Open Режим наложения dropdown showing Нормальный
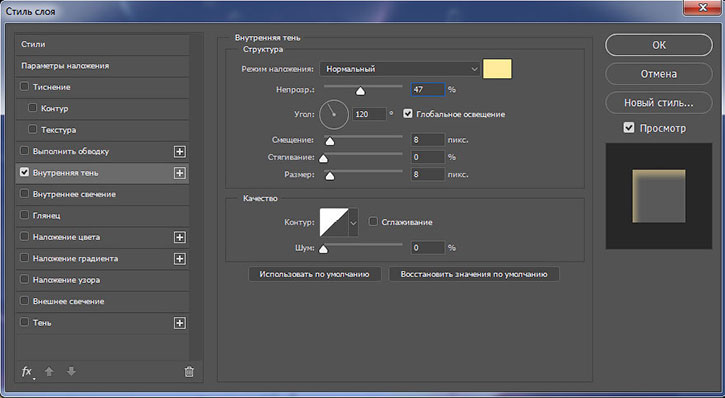The image size is (725, 398). coord(400,69)
